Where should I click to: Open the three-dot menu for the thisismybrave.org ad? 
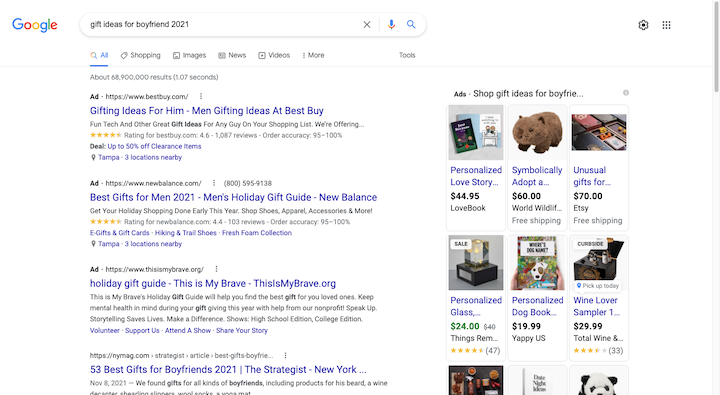[x=216, y=269]
